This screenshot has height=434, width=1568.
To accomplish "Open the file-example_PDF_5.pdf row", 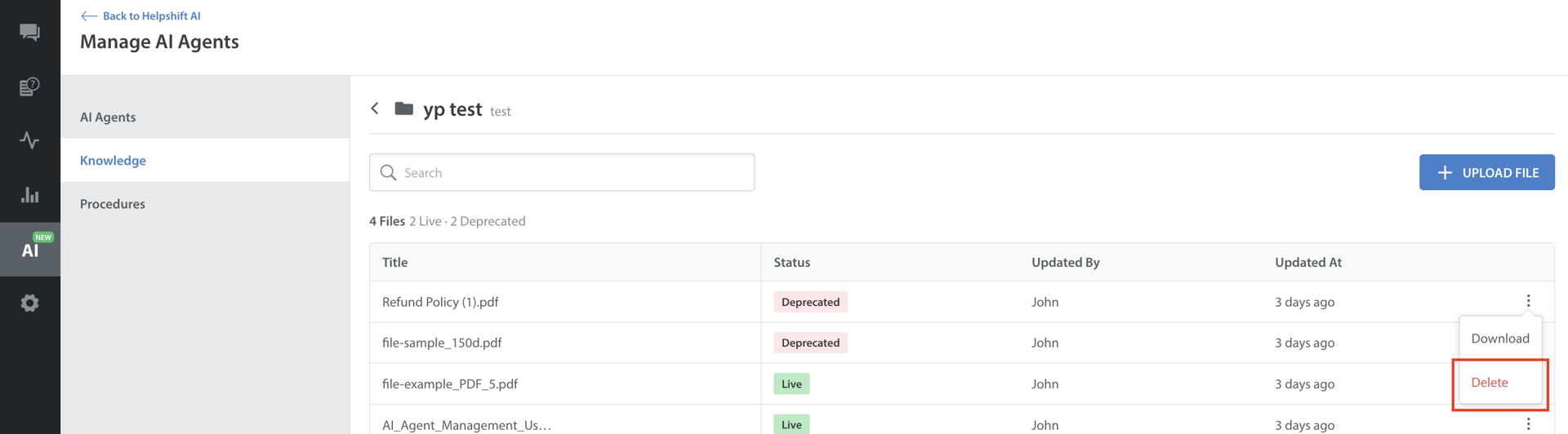I will pos(450,384).
